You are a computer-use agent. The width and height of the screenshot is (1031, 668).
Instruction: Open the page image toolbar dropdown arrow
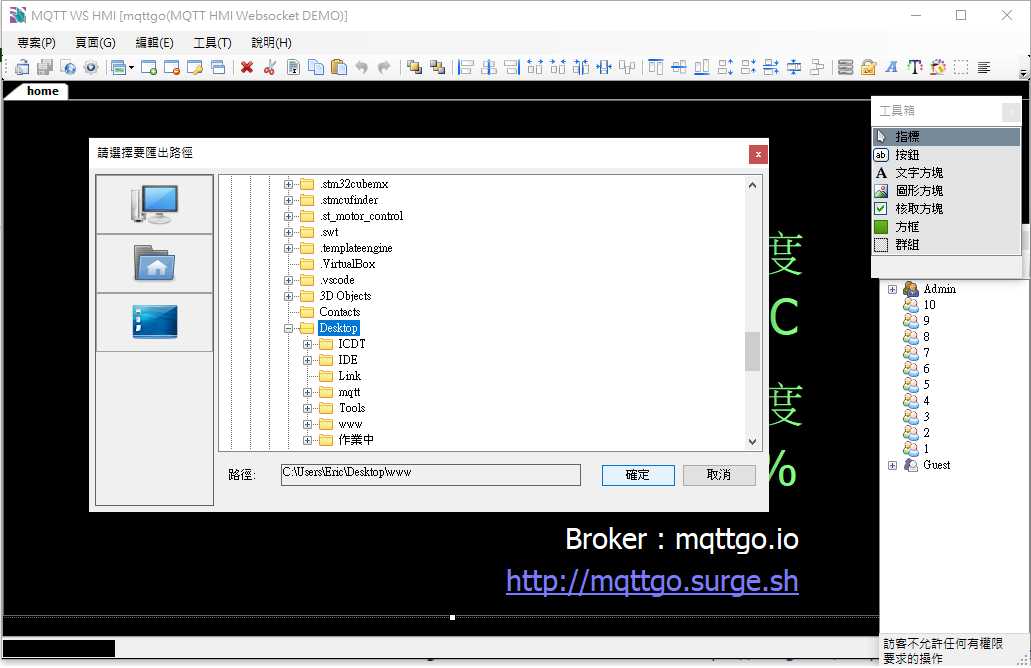[132, 68]
